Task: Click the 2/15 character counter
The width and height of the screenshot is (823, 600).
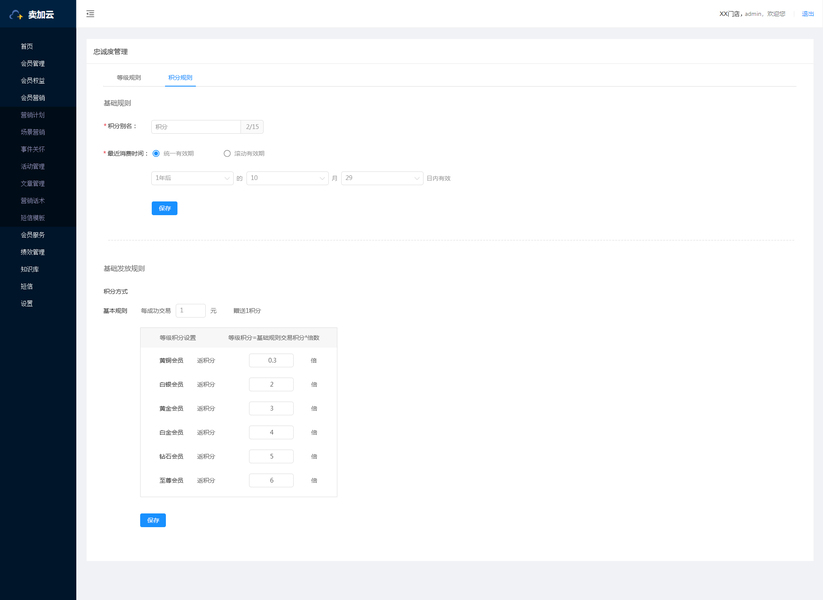Action: tap(252, 127)
